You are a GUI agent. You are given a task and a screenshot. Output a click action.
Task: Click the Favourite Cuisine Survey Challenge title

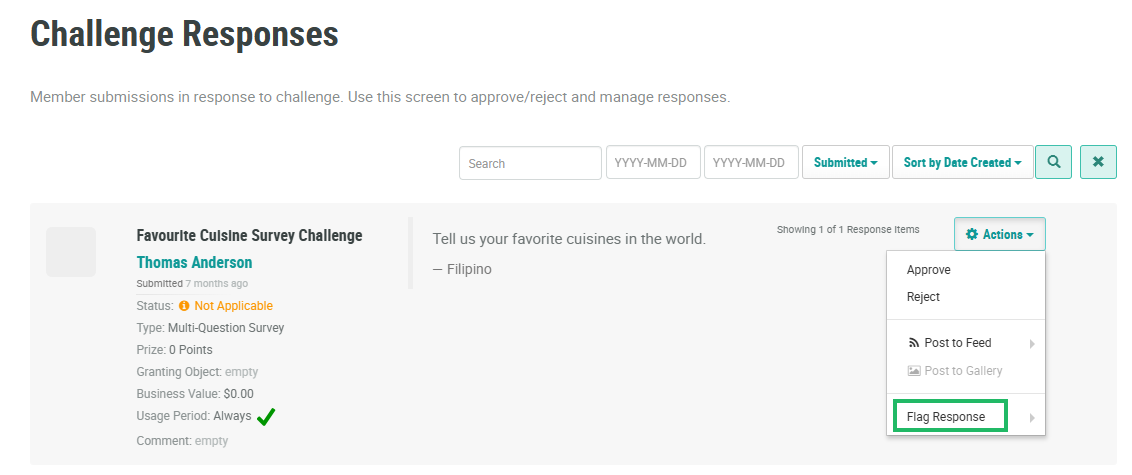coord(249,236)
